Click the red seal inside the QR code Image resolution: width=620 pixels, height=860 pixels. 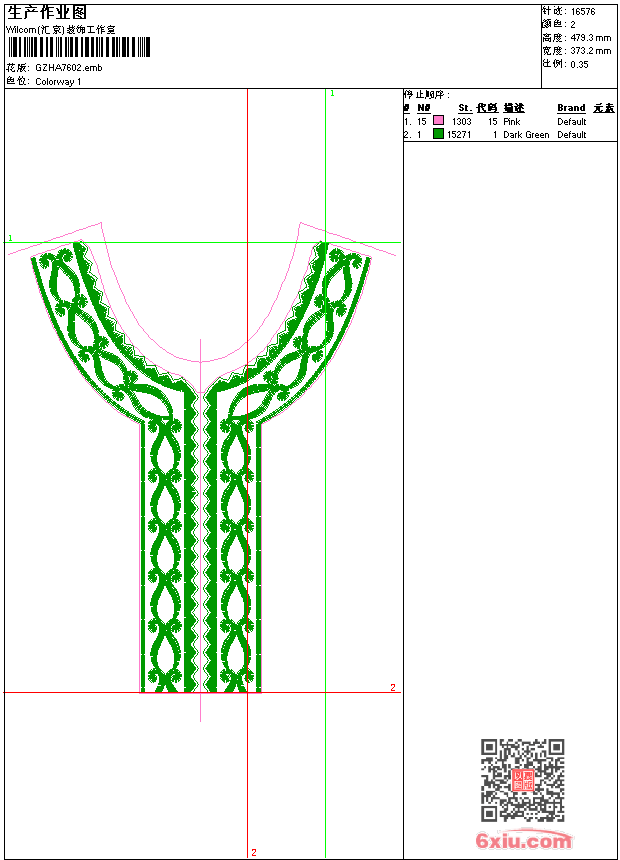[522, 781]
